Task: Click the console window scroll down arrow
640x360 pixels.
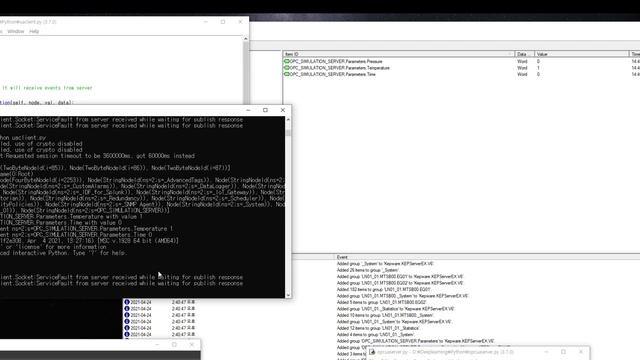Action: [288, 295]
